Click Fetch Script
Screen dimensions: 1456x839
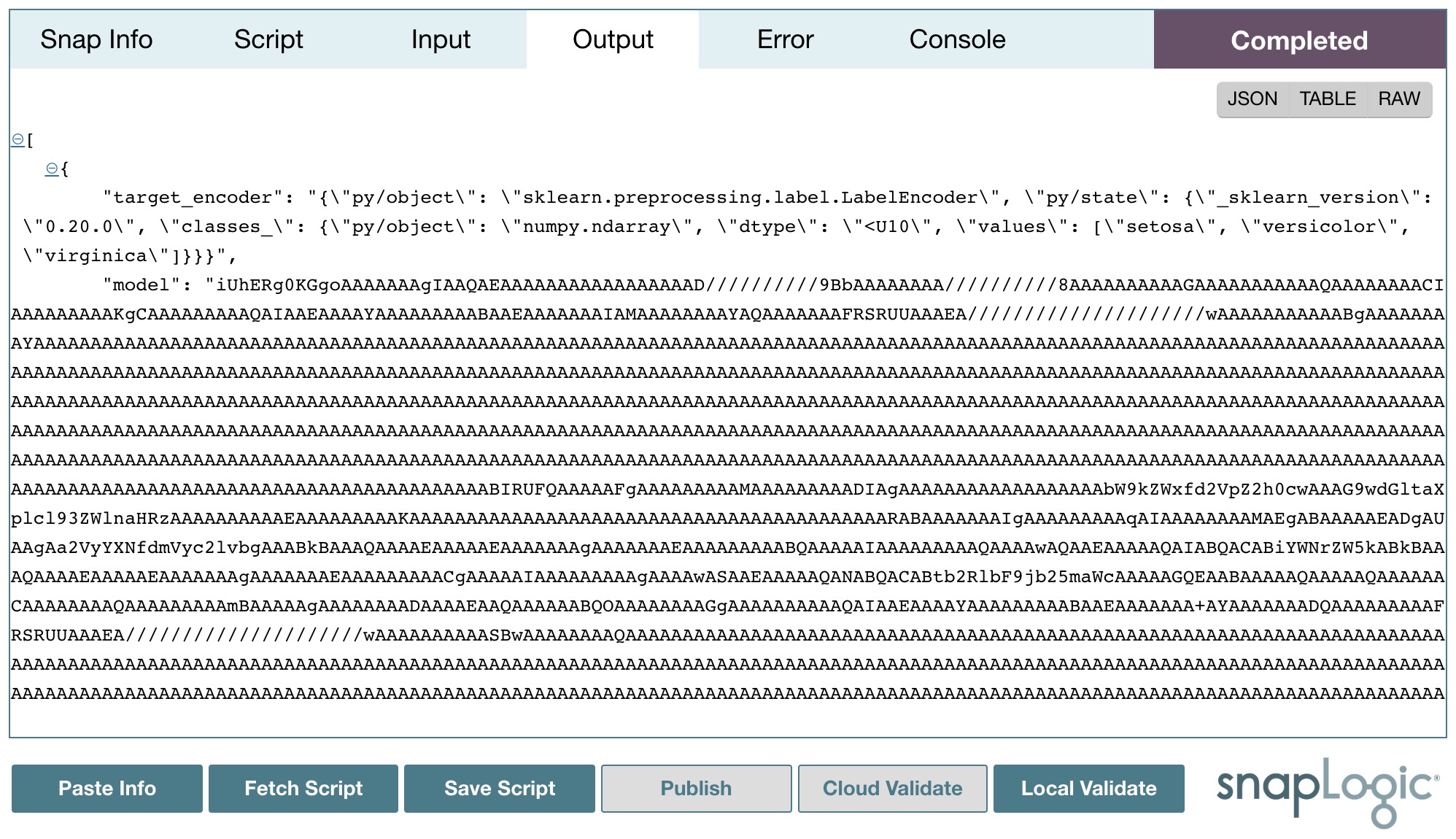click(303, 789)
